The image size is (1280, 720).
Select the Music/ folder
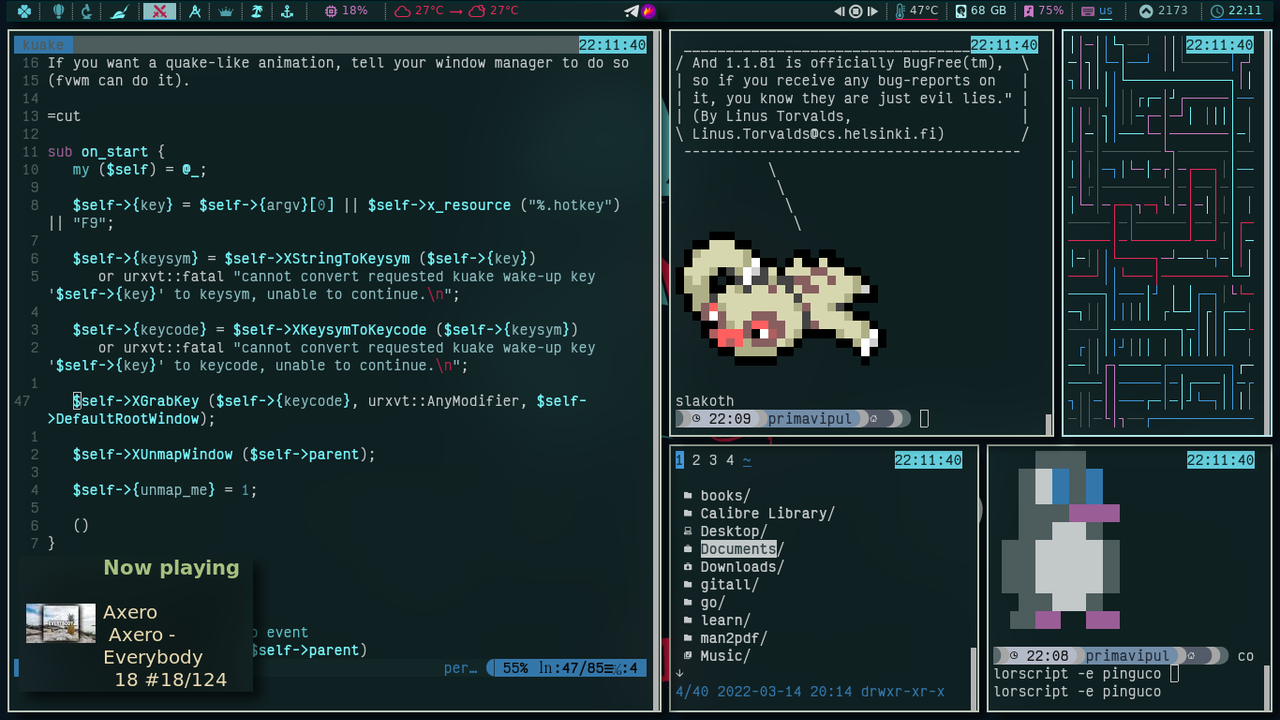[725, 656]
